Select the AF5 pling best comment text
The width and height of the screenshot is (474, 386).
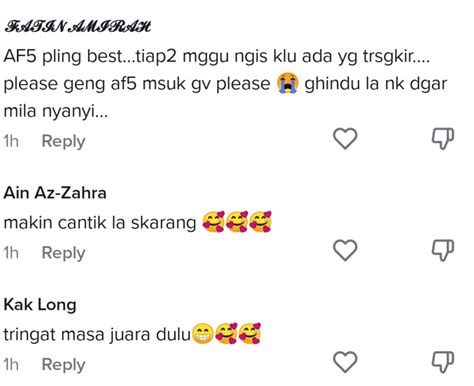[x=225, y=84]
